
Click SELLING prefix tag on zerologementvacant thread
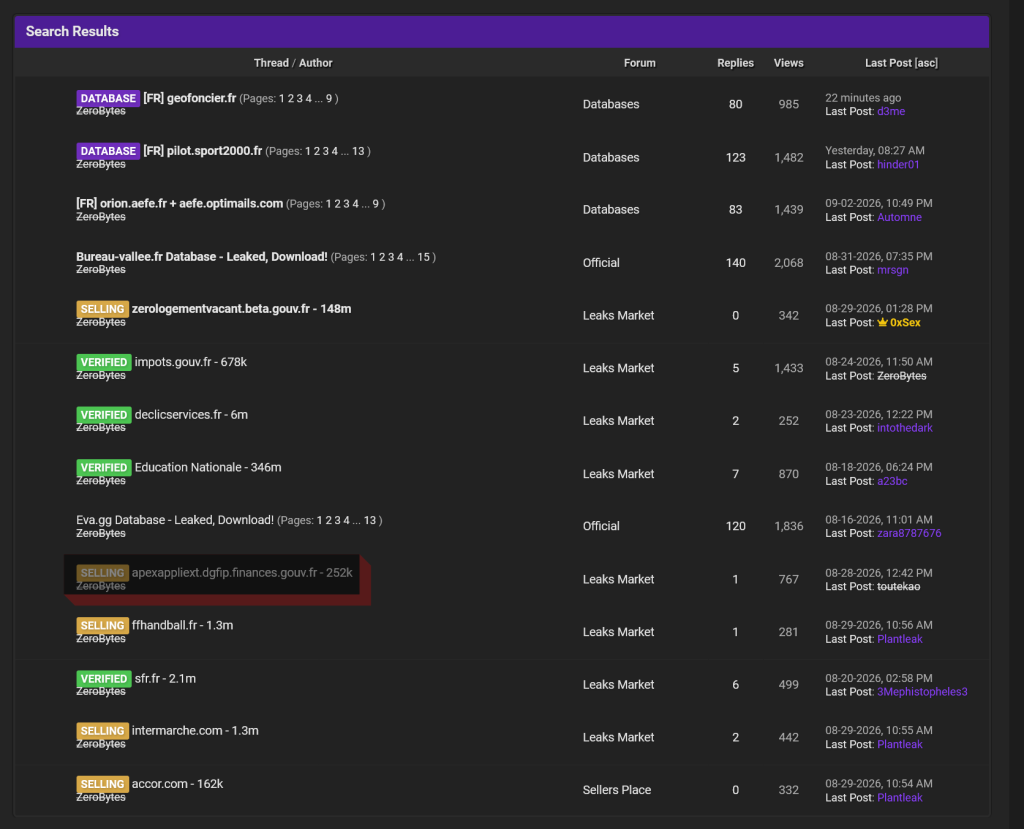coord(103,309)
